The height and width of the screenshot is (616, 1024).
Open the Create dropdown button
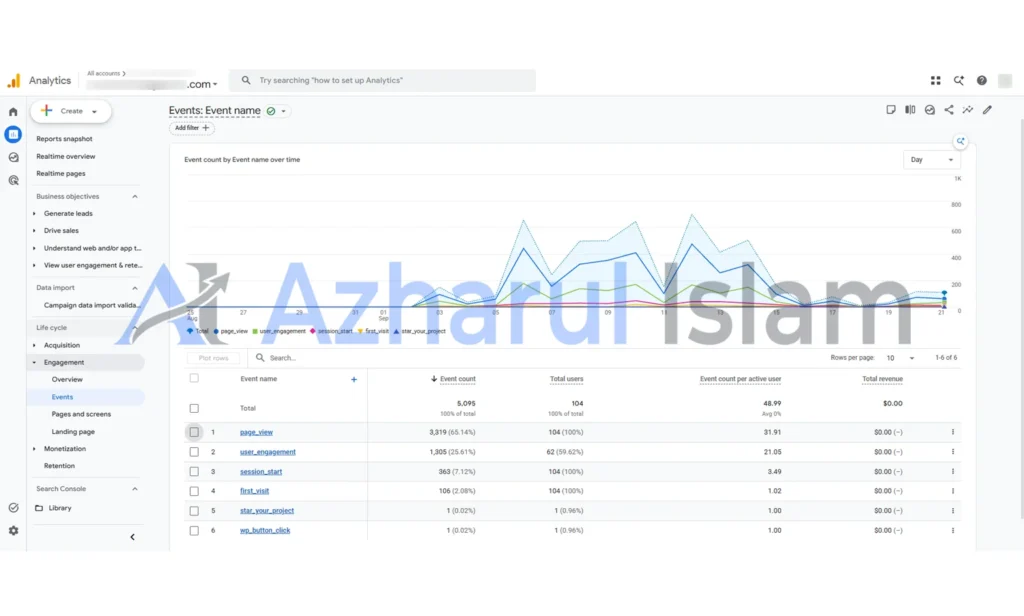tap(71, 111)
